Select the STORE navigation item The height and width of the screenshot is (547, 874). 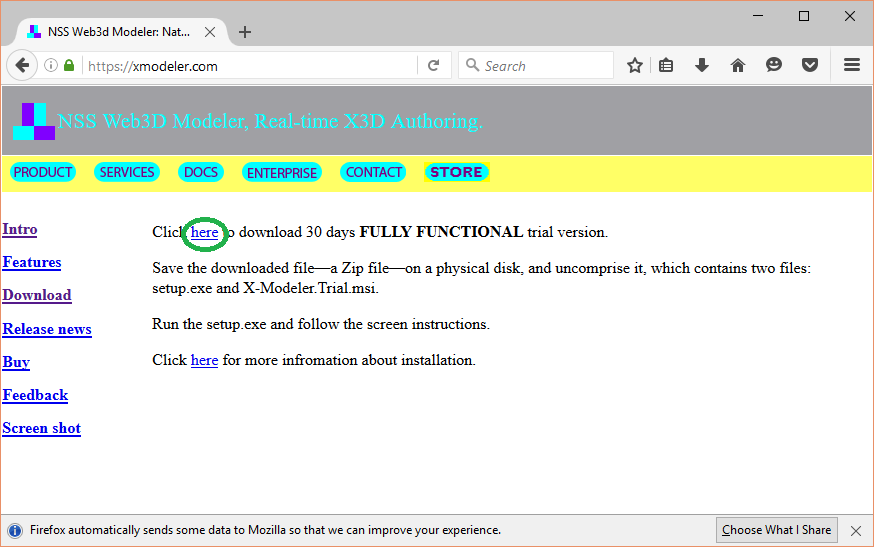tap(456, 172)
